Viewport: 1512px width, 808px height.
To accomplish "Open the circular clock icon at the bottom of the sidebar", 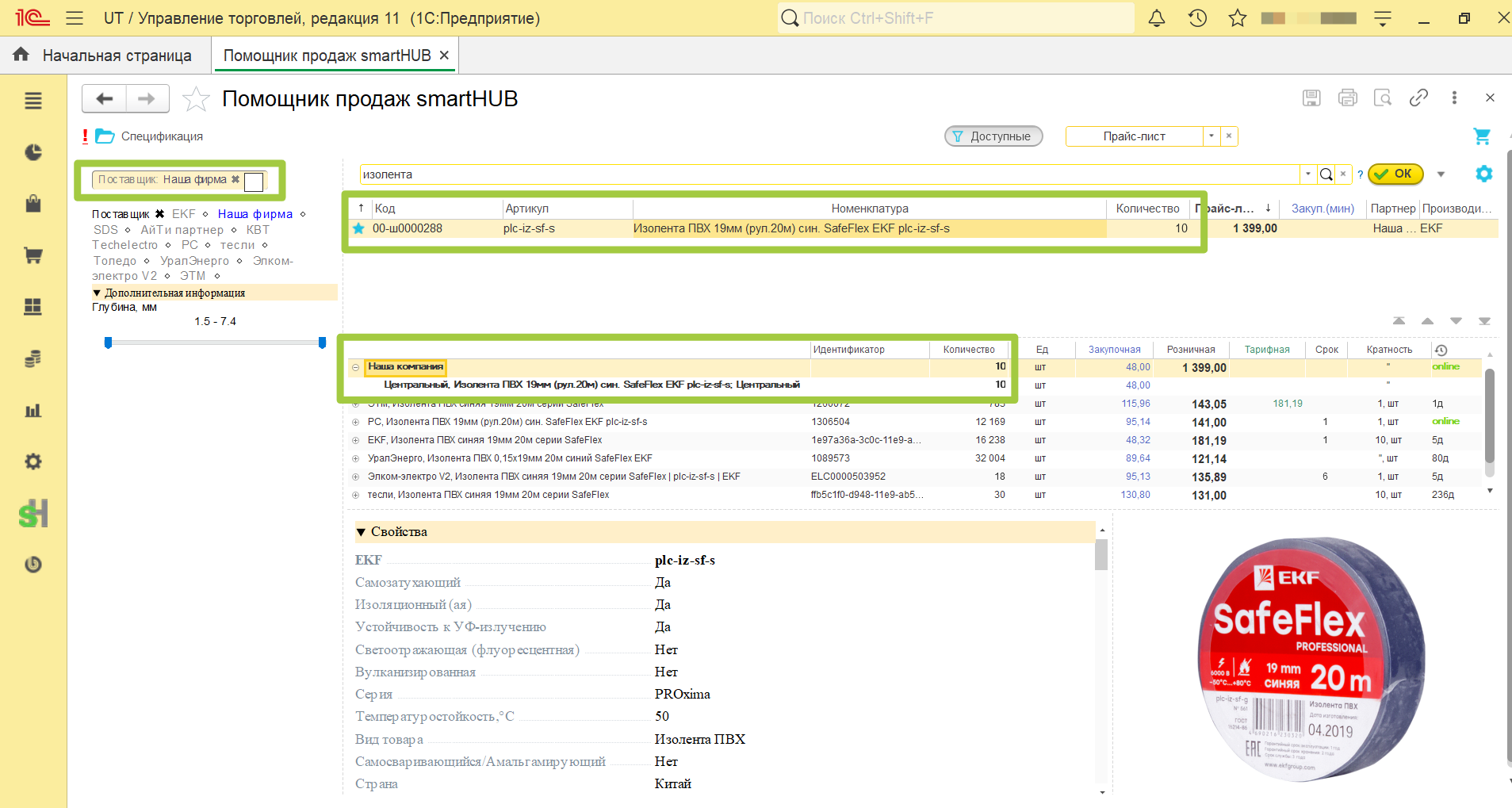I will (33, 565).
